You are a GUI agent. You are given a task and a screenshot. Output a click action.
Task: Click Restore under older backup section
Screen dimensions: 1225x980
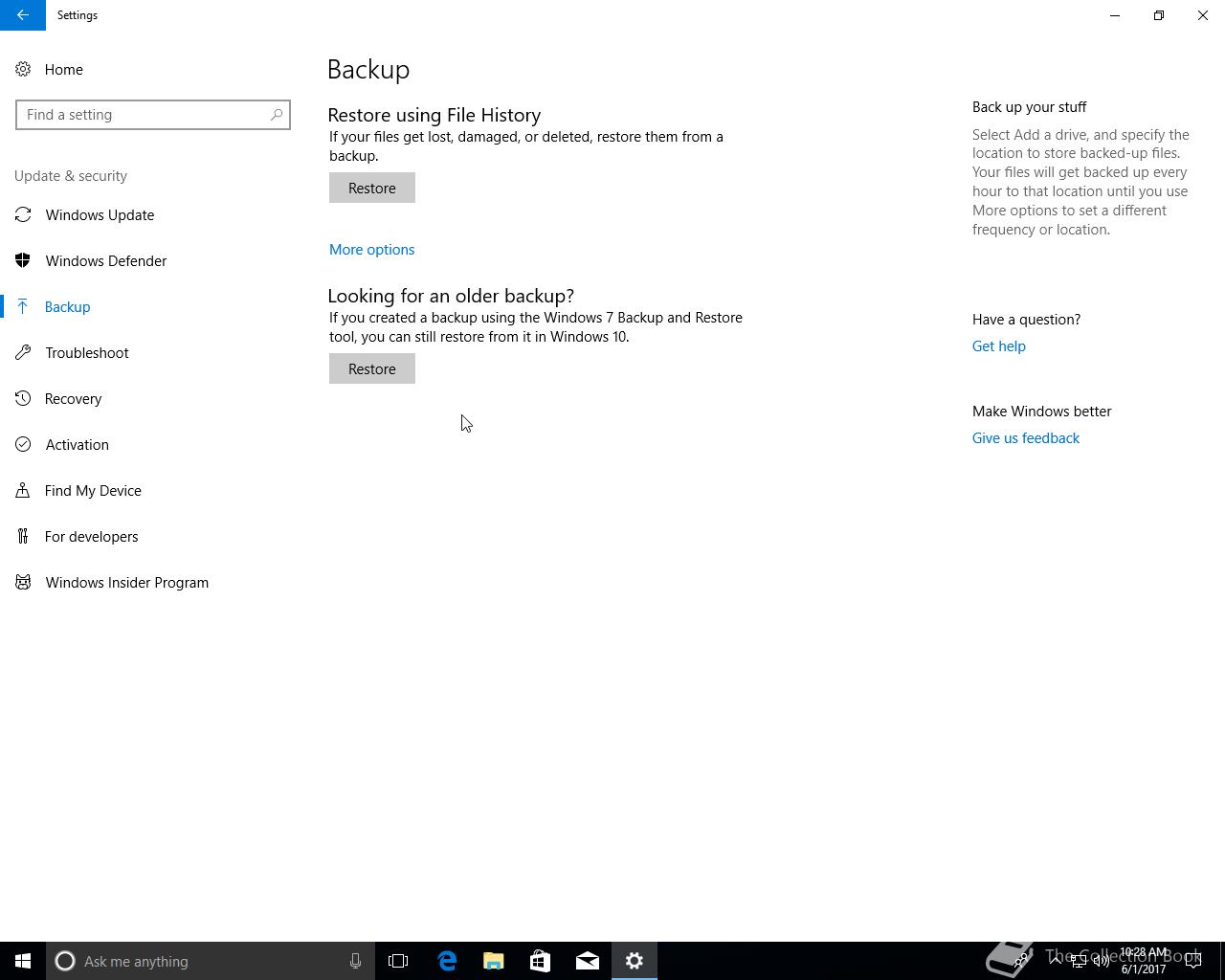(x=372, y=368)
